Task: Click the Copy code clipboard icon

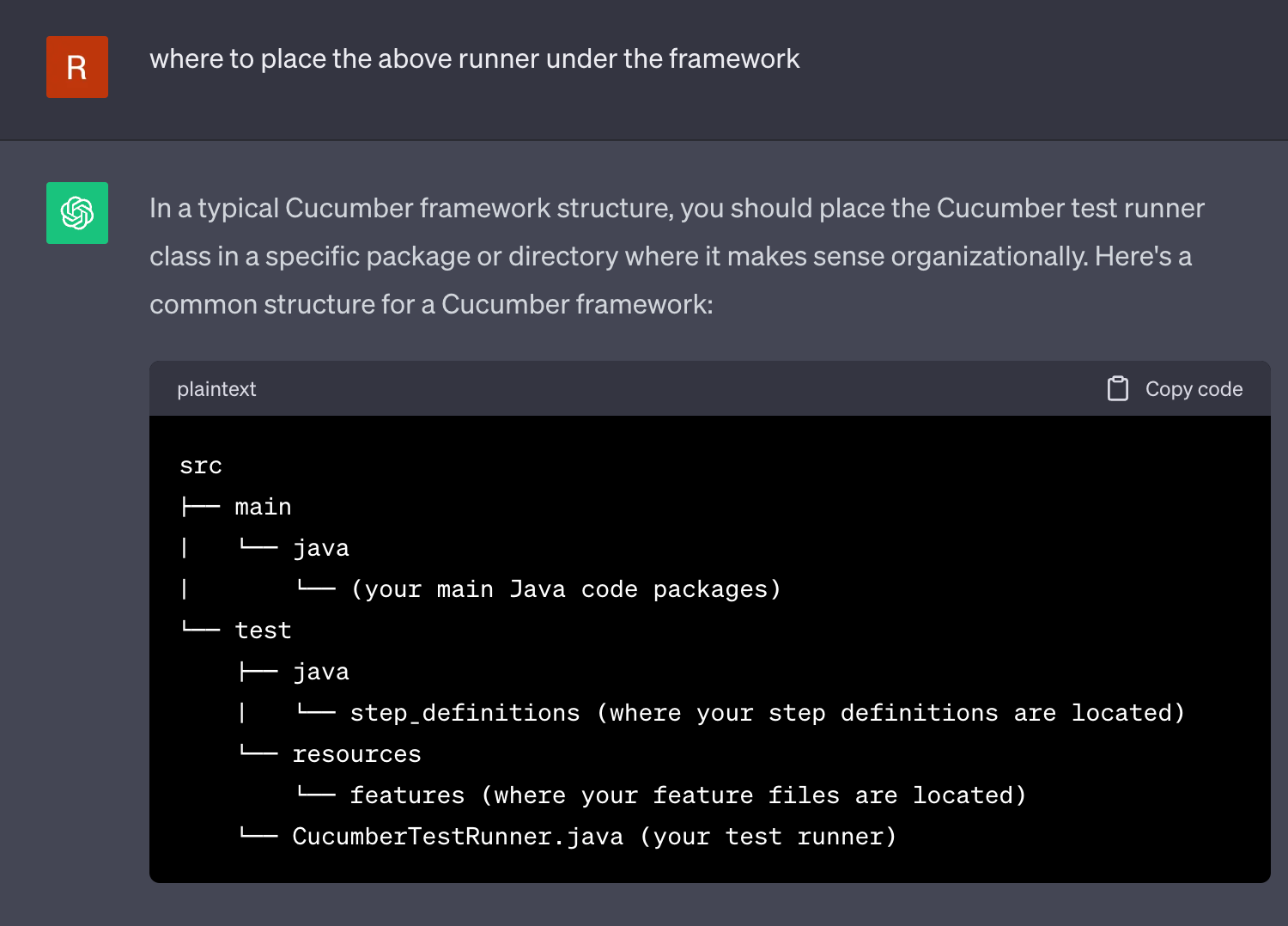Action: point(1117,389)
